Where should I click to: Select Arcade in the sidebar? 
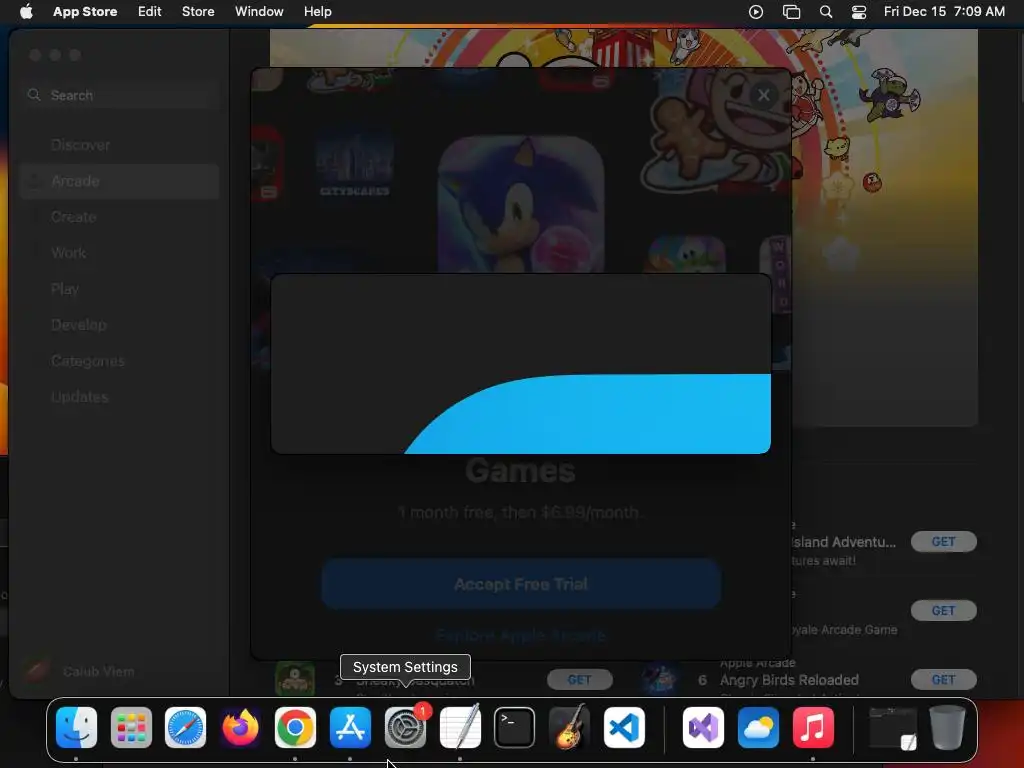119,181
